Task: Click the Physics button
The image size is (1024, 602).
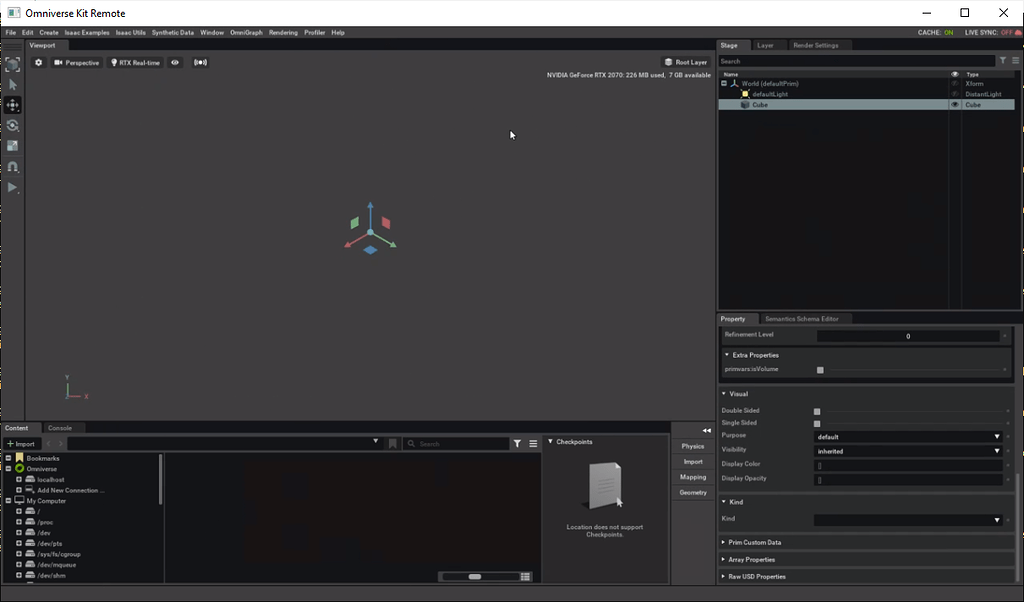Action: click(x=692, y=447)
